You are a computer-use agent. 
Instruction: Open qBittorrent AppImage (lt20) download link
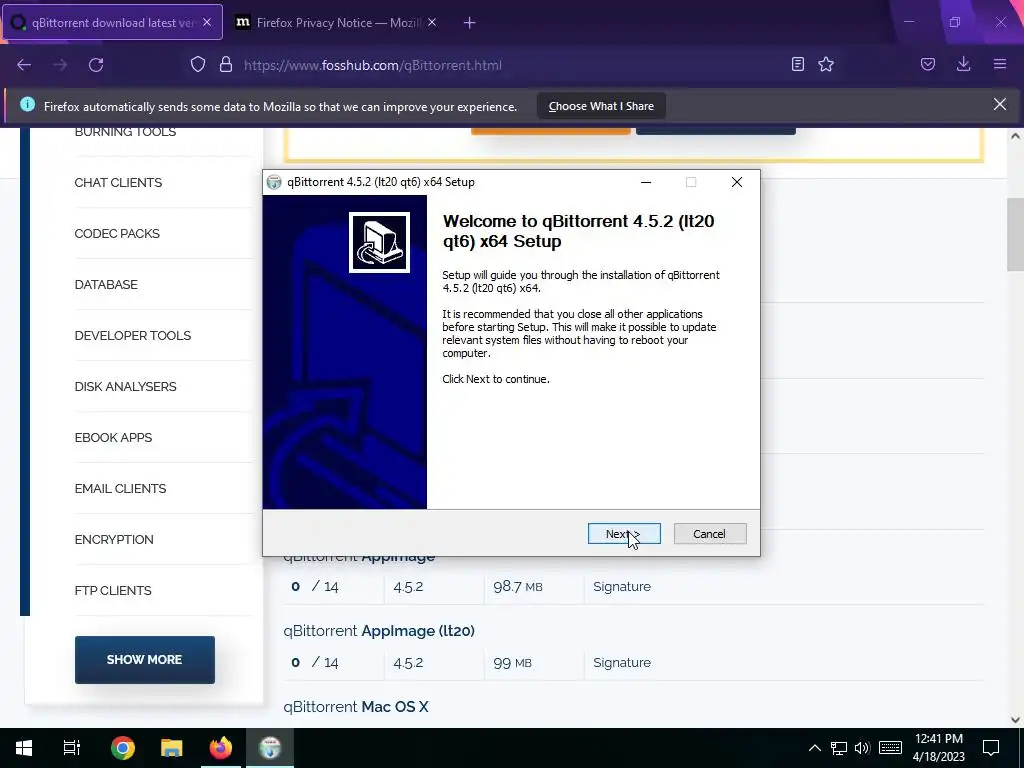pyautogui.click(x=379, y=631)
